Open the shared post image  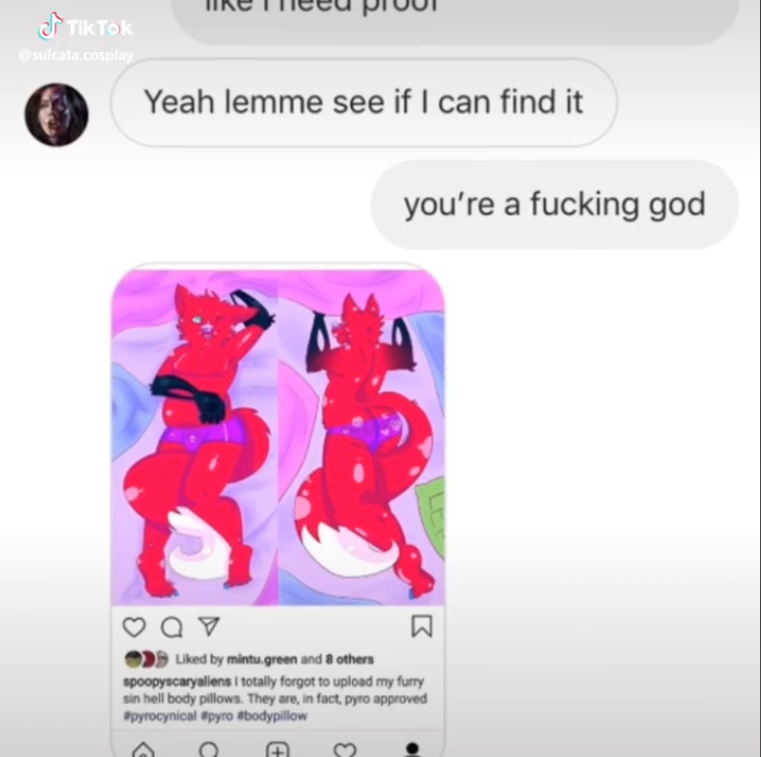point(278,437)
